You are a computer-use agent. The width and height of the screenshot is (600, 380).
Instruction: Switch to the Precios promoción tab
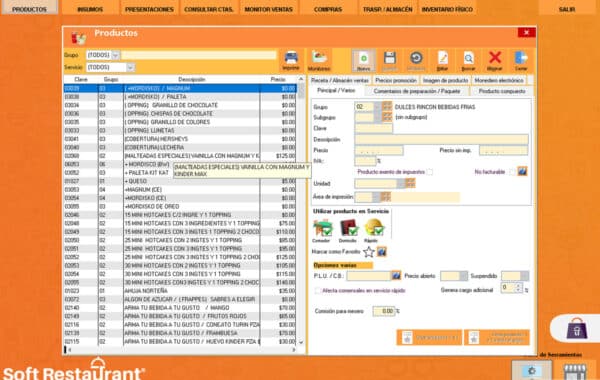[x=396, y=80]
